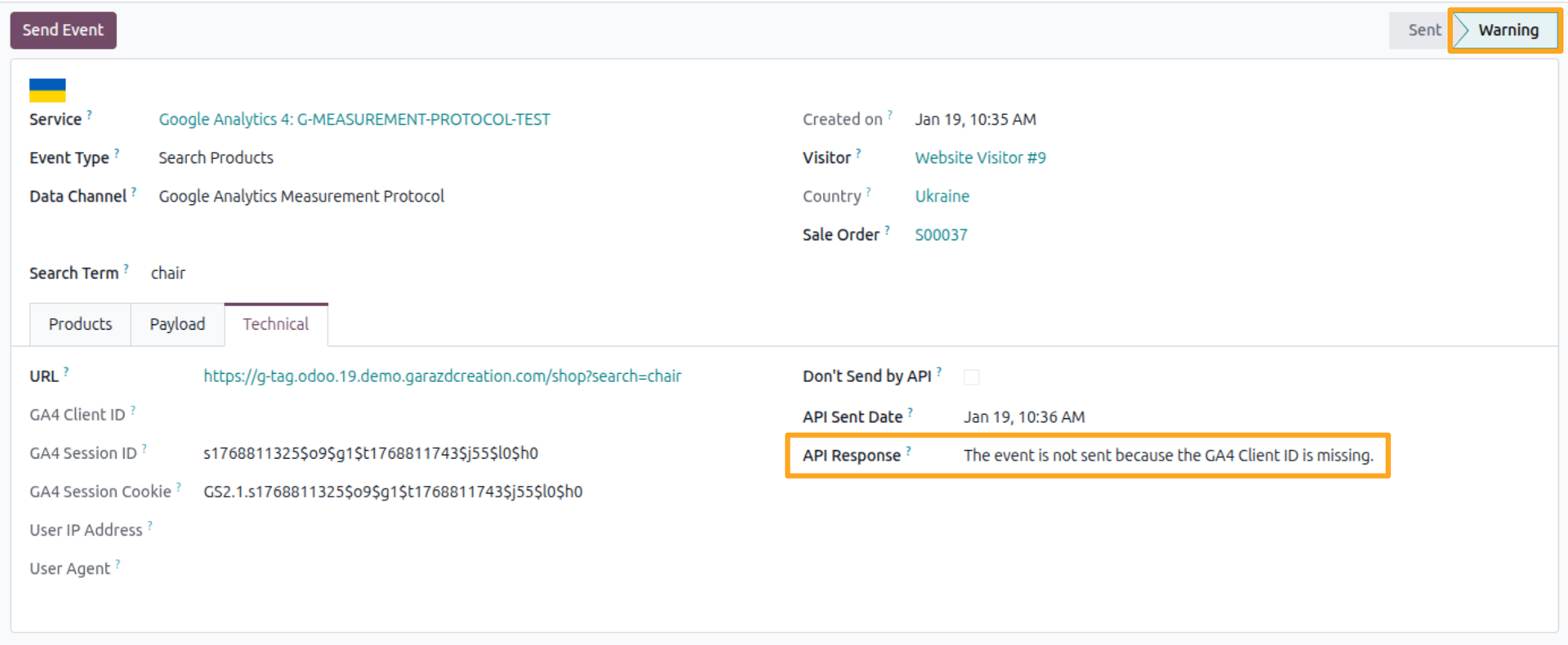Screen dimensions: 1568x645
Task: Open the Ukraine country link
Action: [942, 196]
